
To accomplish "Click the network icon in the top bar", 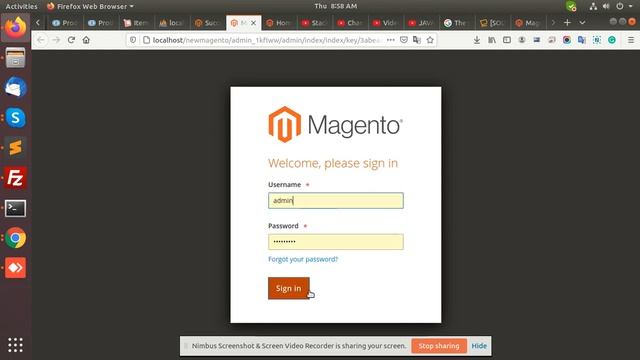I will [x=593, y=6].
